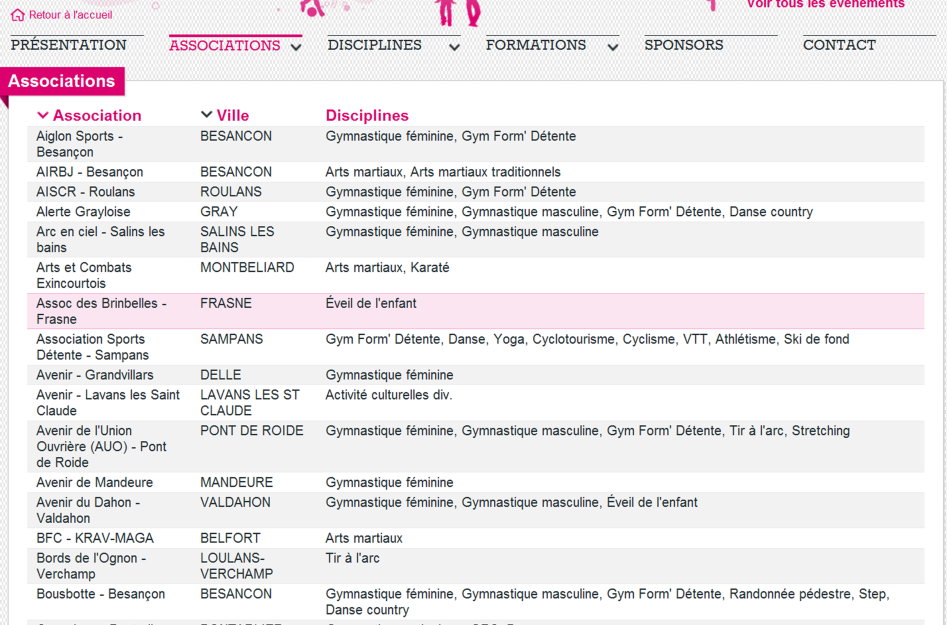Screen dimensions: 947x625
Task: Open the AISCR - Roulans association
Action: pos(85,192)
